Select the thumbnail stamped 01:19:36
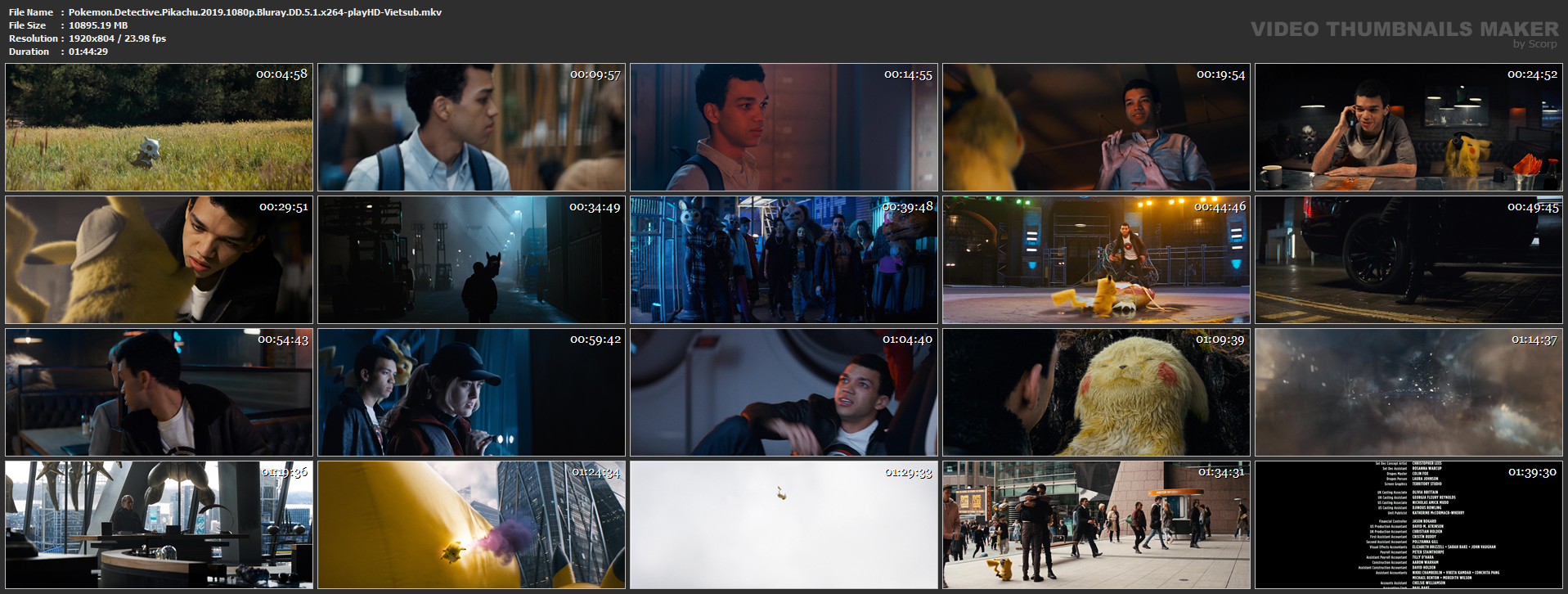The height and width of the screenshot is (594, 1568). (x=159, y=525)
